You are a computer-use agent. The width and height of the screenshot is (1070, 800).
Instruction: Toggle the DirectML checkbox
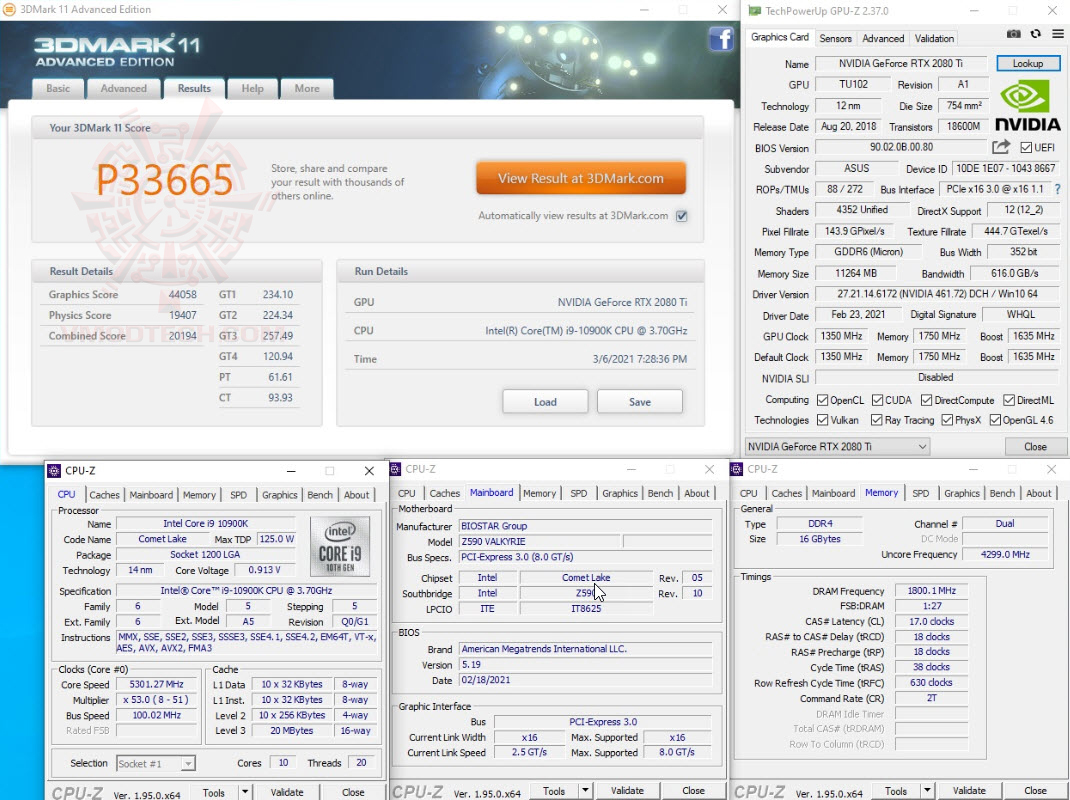1009,400
